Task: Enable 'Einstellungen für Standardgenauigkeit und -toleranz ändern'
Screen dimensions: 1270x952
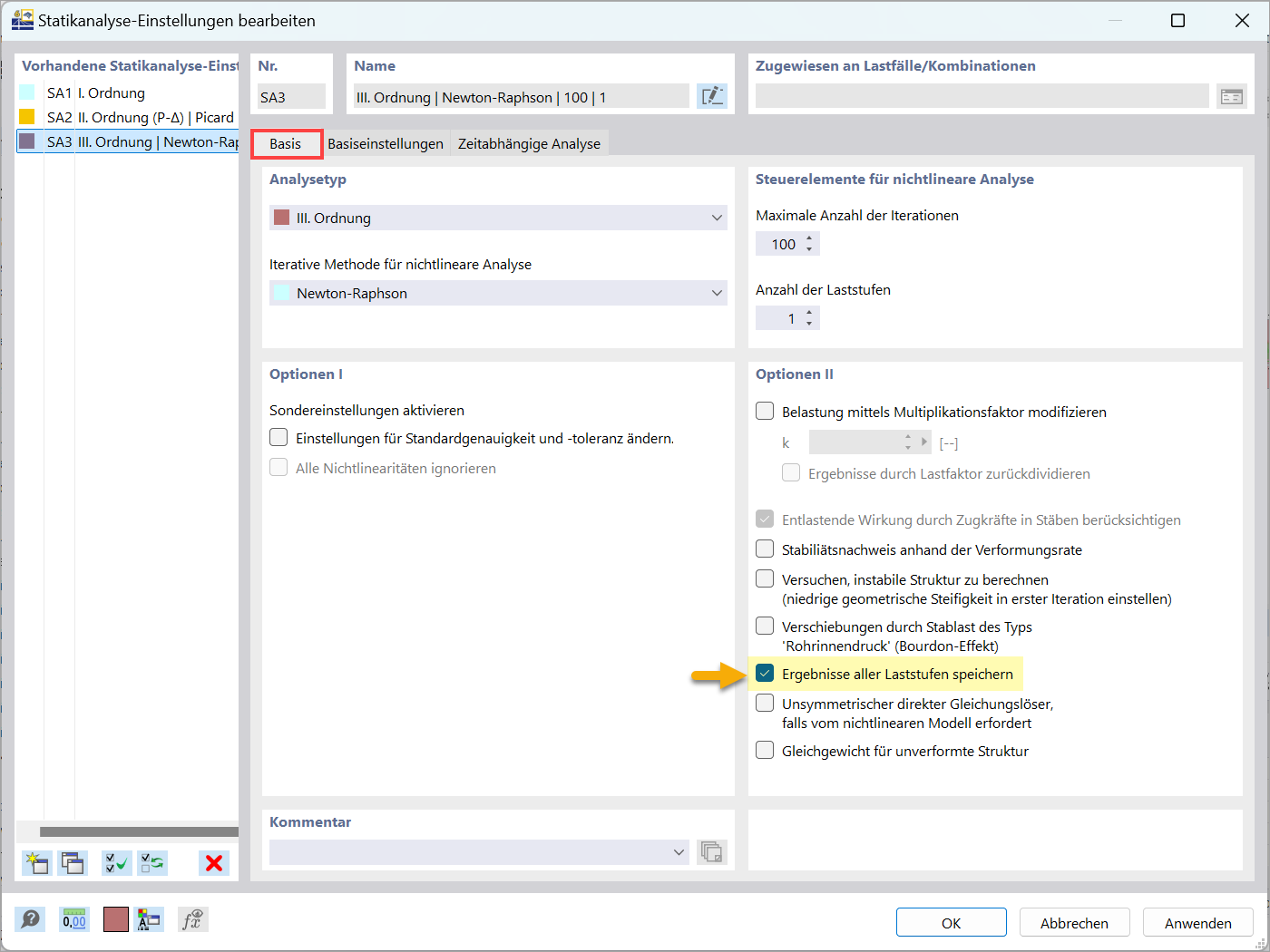Action: (x=278, y=436)
